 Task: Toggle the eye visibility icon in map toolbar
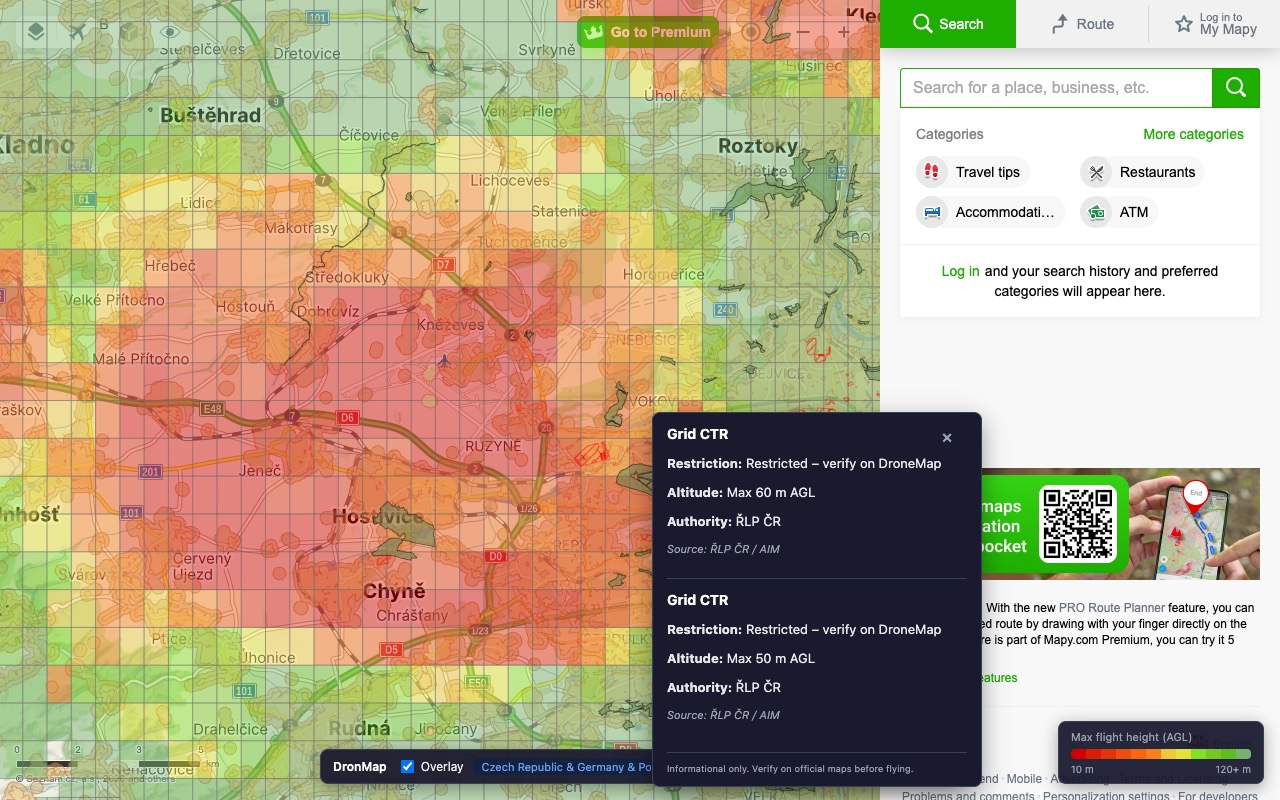tap(169, 32)
